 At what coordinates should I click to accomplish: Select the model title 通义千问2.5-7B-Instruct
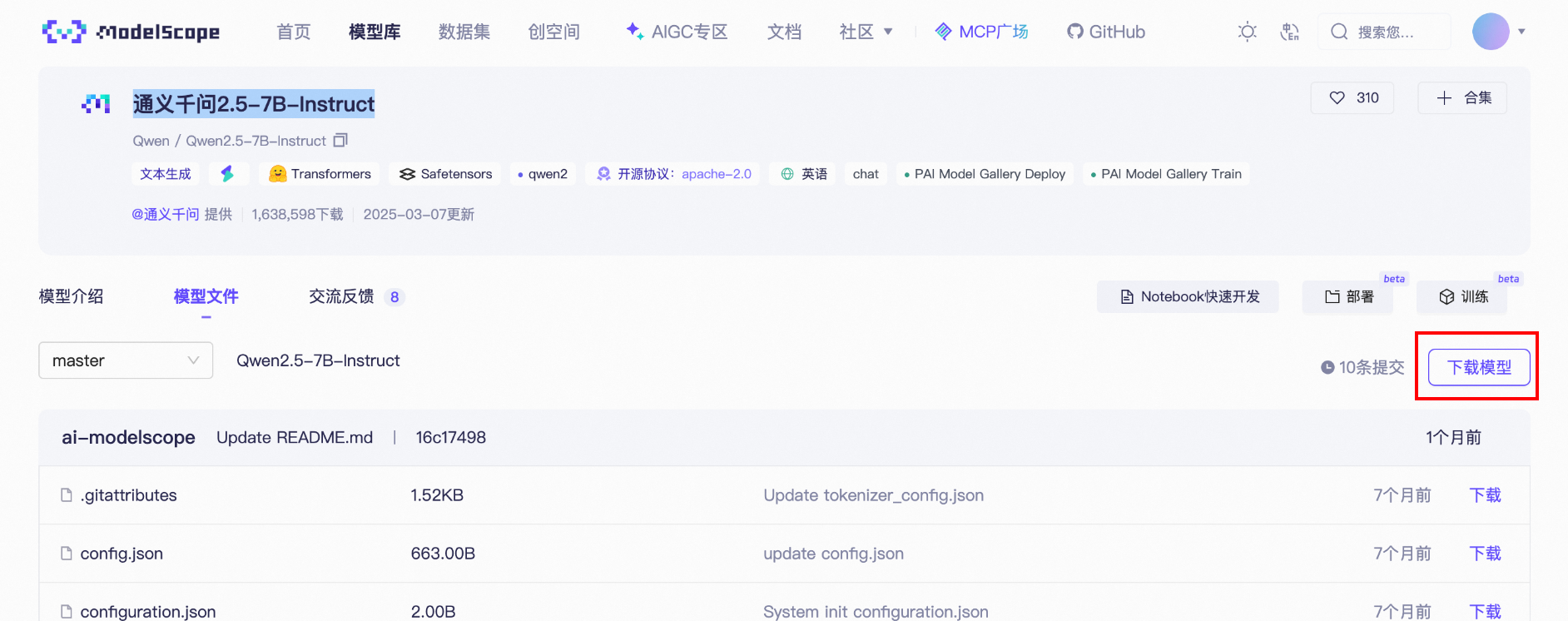click(x=254, y=104)
